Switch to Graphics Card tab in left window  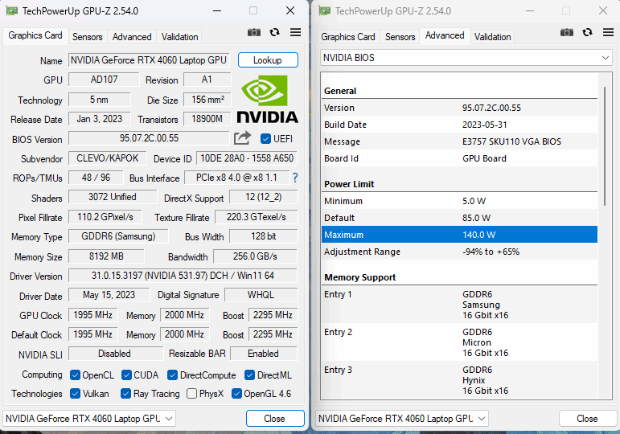[35, 36]
